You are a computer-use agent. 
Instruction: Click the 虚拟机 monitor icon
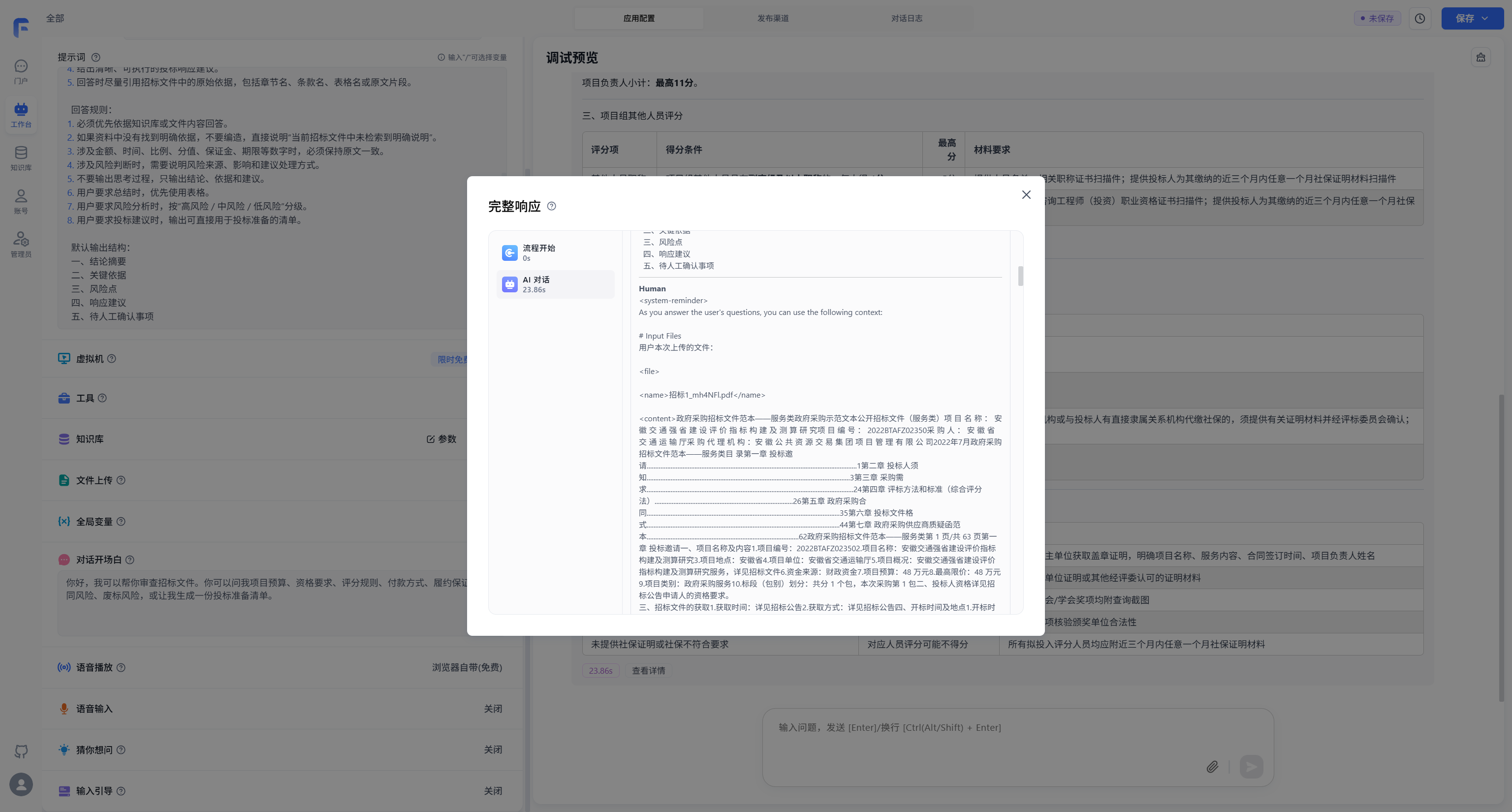(x=64, y=358)
